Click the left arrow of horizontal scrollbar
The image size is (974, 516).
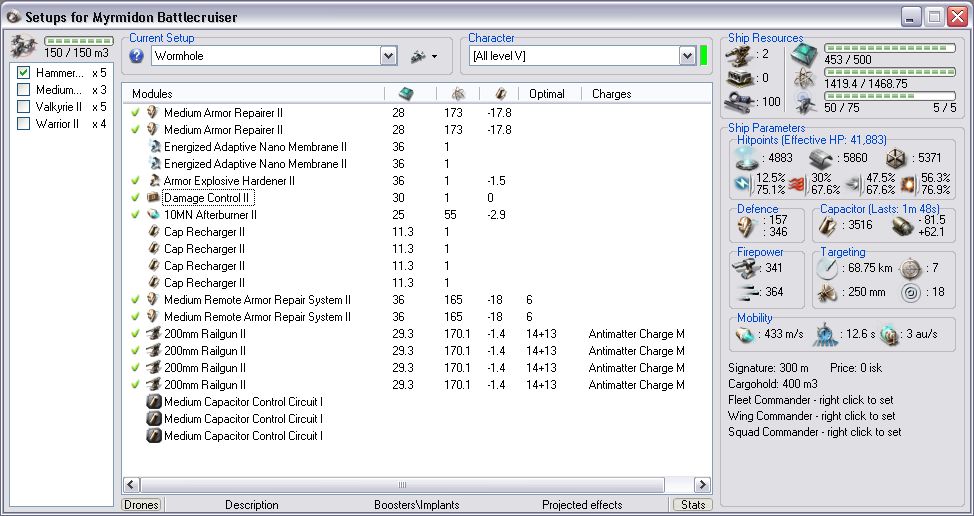131,485
